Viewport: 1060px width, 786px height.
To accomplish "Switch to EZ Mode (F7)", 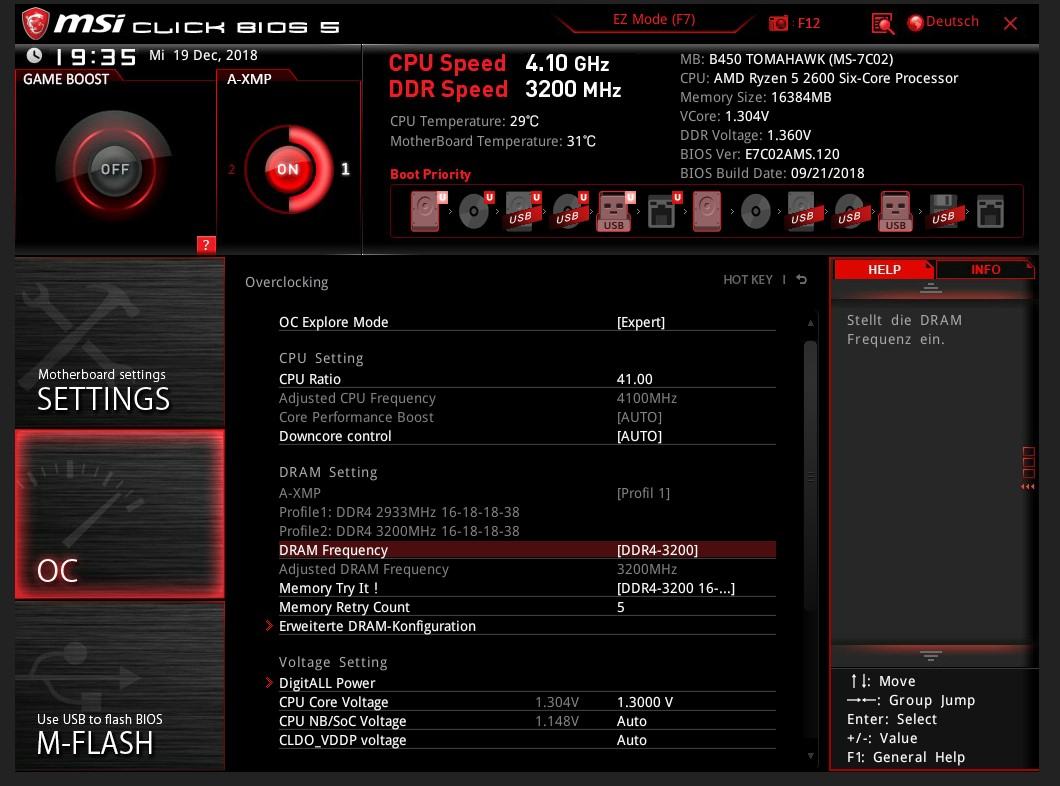I will pos(654,20).
